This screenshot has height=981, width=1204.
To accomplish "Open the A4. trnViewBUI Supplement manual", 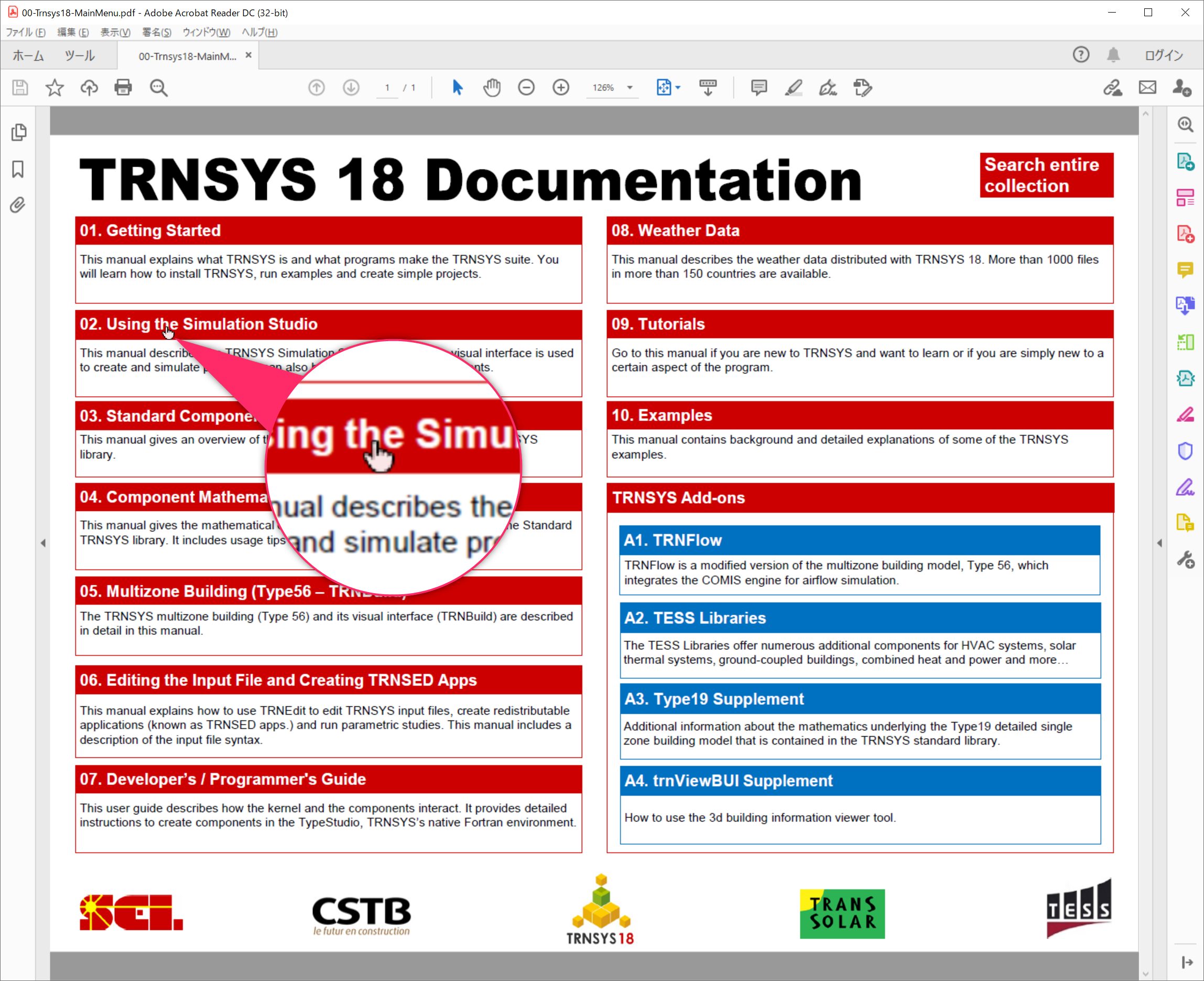I will (860, 780).
